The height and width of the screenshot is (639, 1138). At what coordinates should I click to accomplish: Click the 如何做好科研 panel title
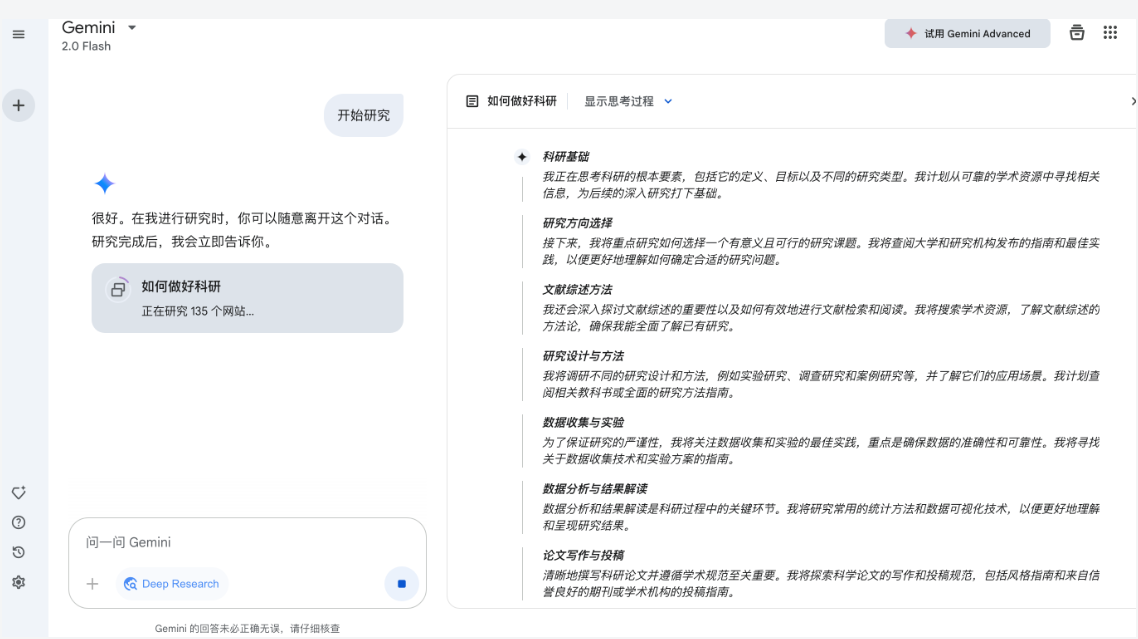click(522, 101)
